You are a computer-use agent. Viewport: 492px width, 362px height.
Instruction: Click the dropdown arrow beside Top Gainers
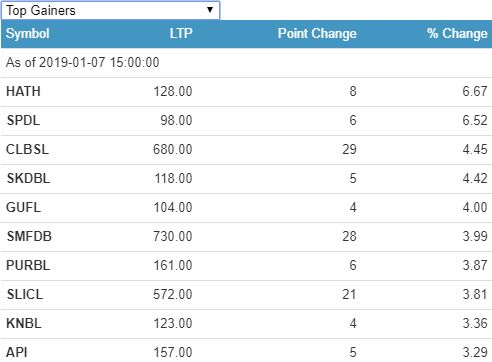[210, 10]
